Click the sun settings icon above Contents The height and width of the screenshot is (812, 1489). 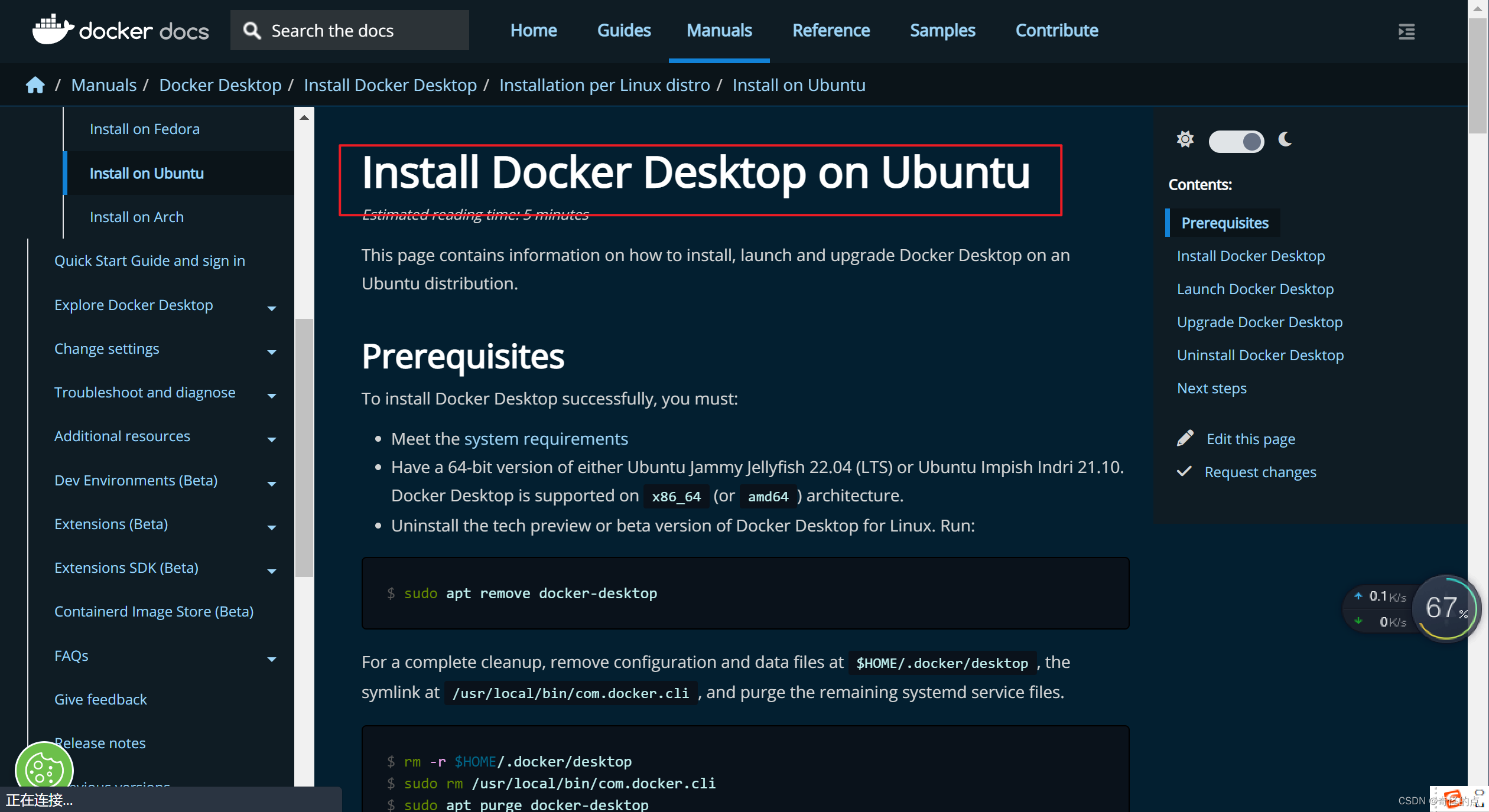coord(1184,139)
